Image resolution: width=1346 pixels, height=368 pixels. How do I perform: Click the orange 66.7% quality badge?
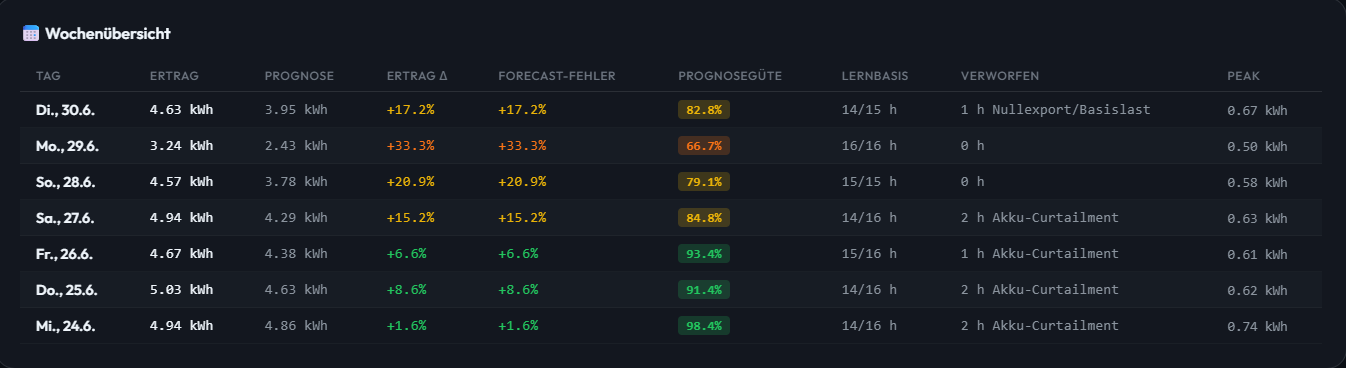click(x=704, y=146)
